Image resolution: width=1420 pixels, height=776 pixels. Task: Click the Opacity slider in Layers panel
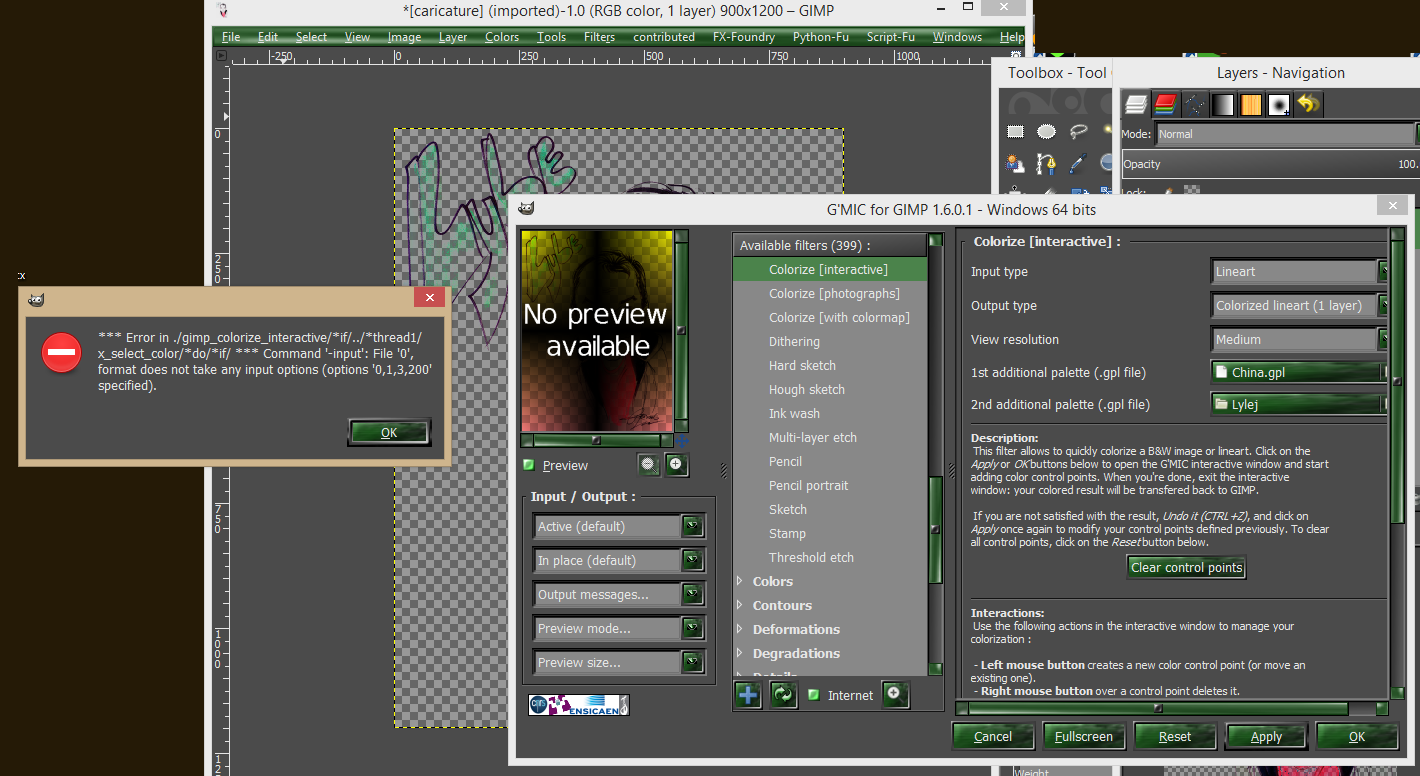[x=1270, y=164]
